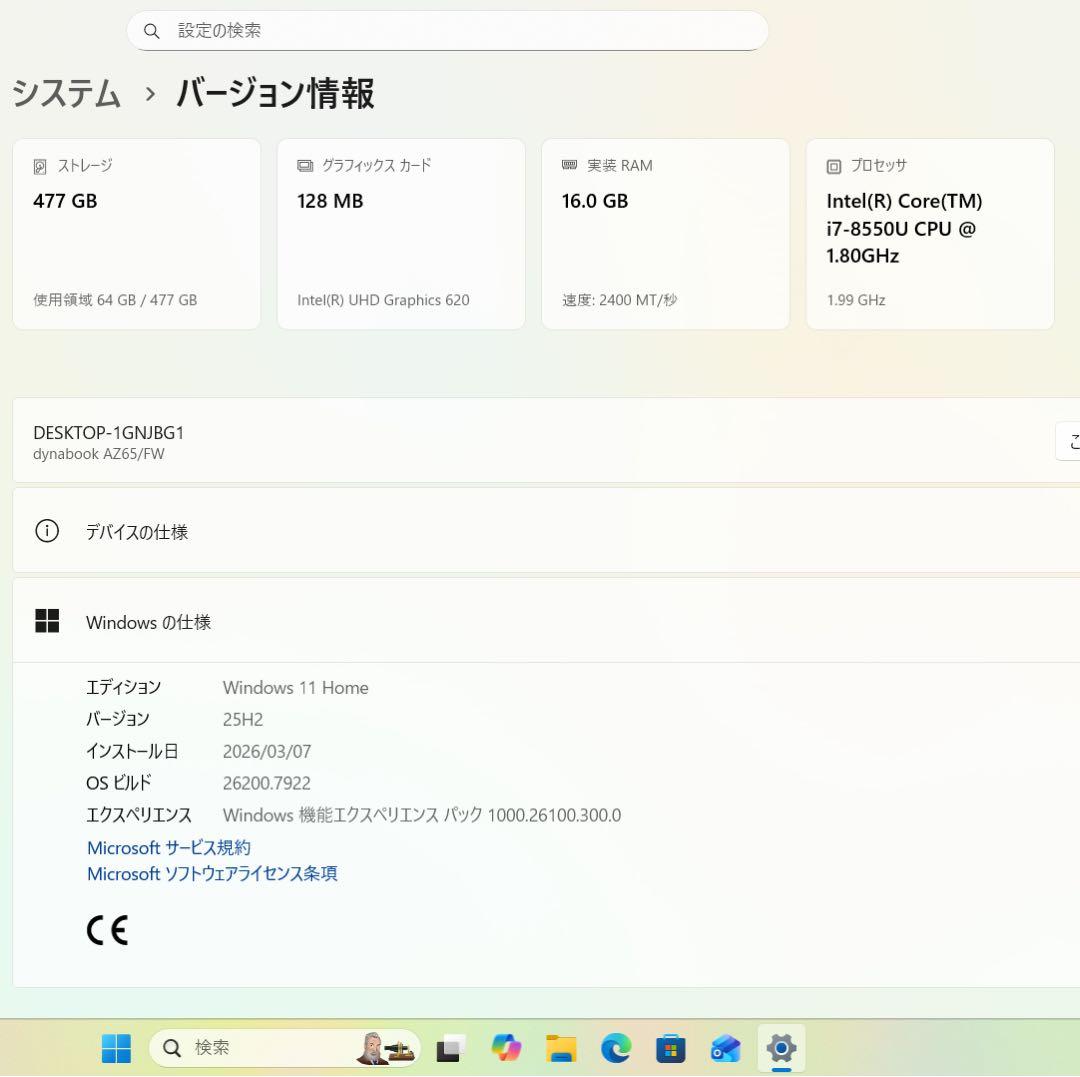Select the 477 GB storage value
Screen dimensions: 1080x1077
65,201
